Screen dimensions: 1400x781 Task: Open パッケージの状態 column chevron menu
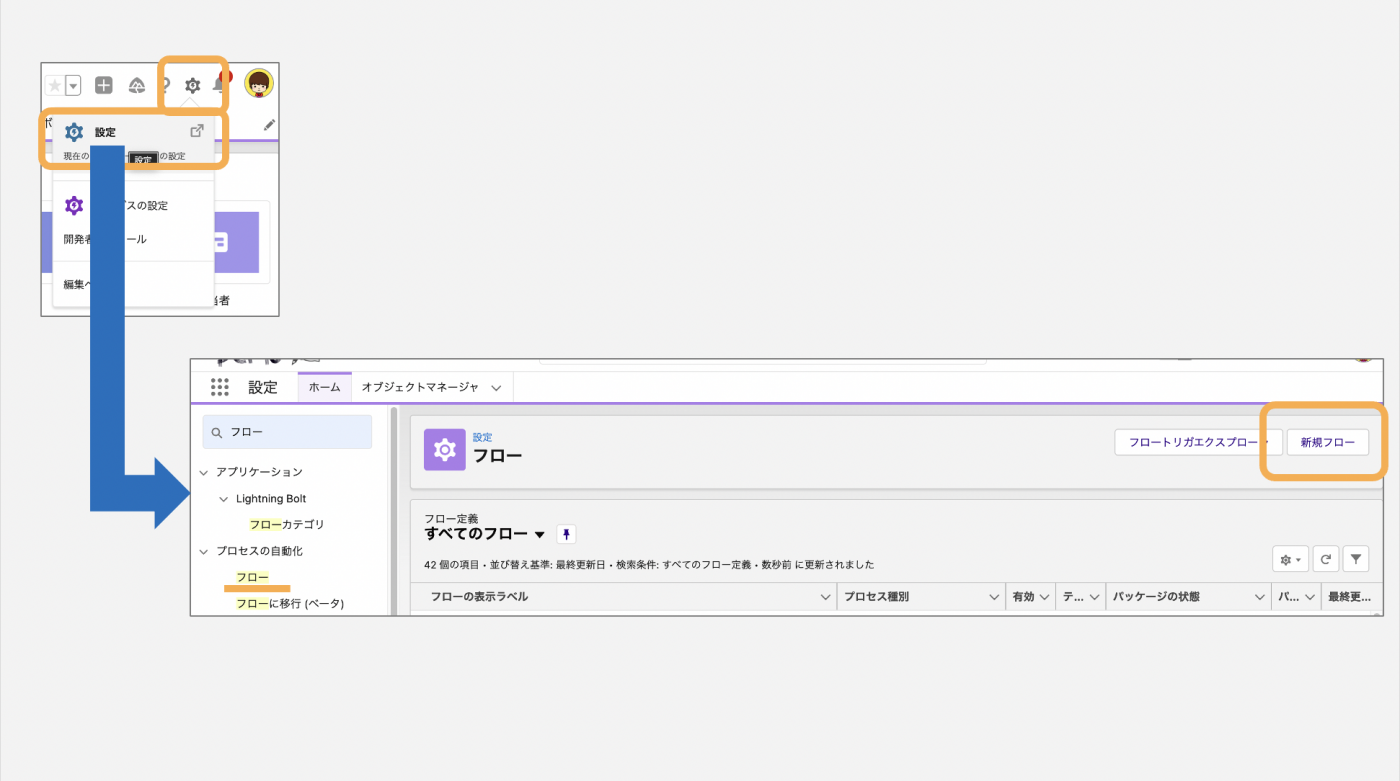tap(1260, 597)
